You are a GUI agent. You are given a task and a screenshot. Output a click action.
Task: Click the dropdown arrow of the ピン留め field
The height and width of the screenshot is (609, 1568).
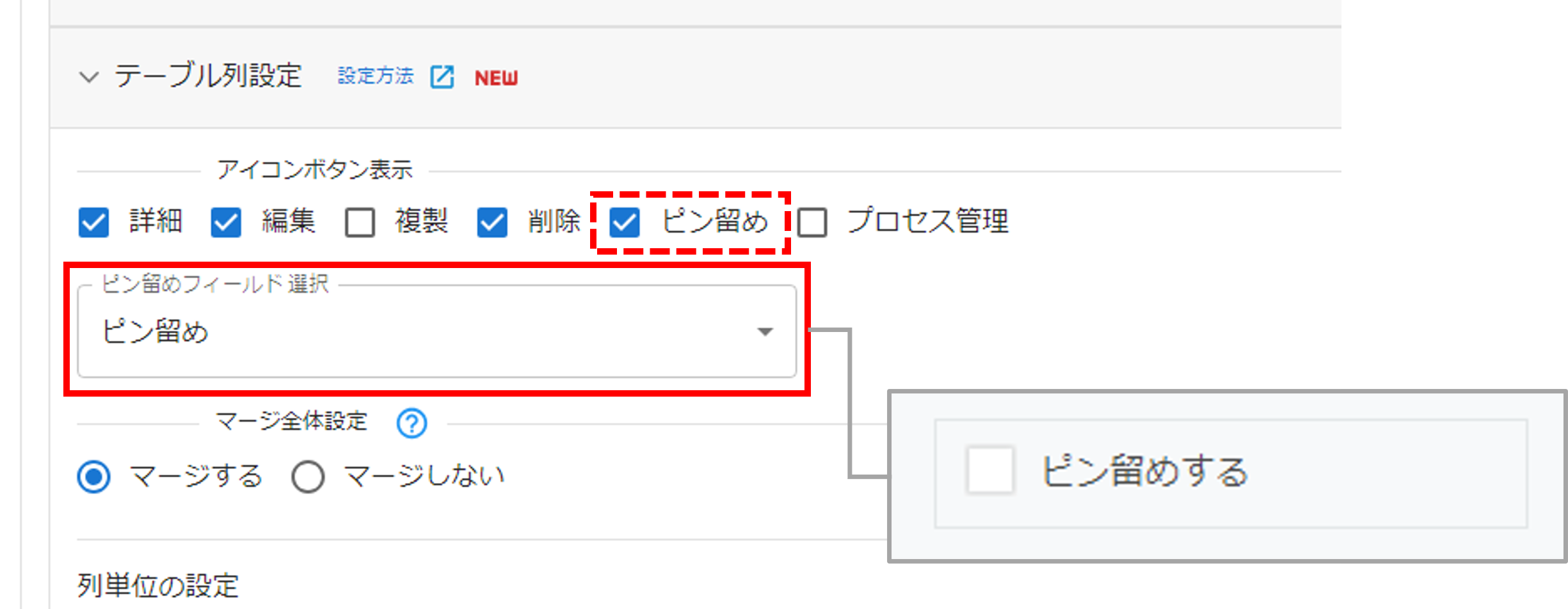(x=765, y=331)
